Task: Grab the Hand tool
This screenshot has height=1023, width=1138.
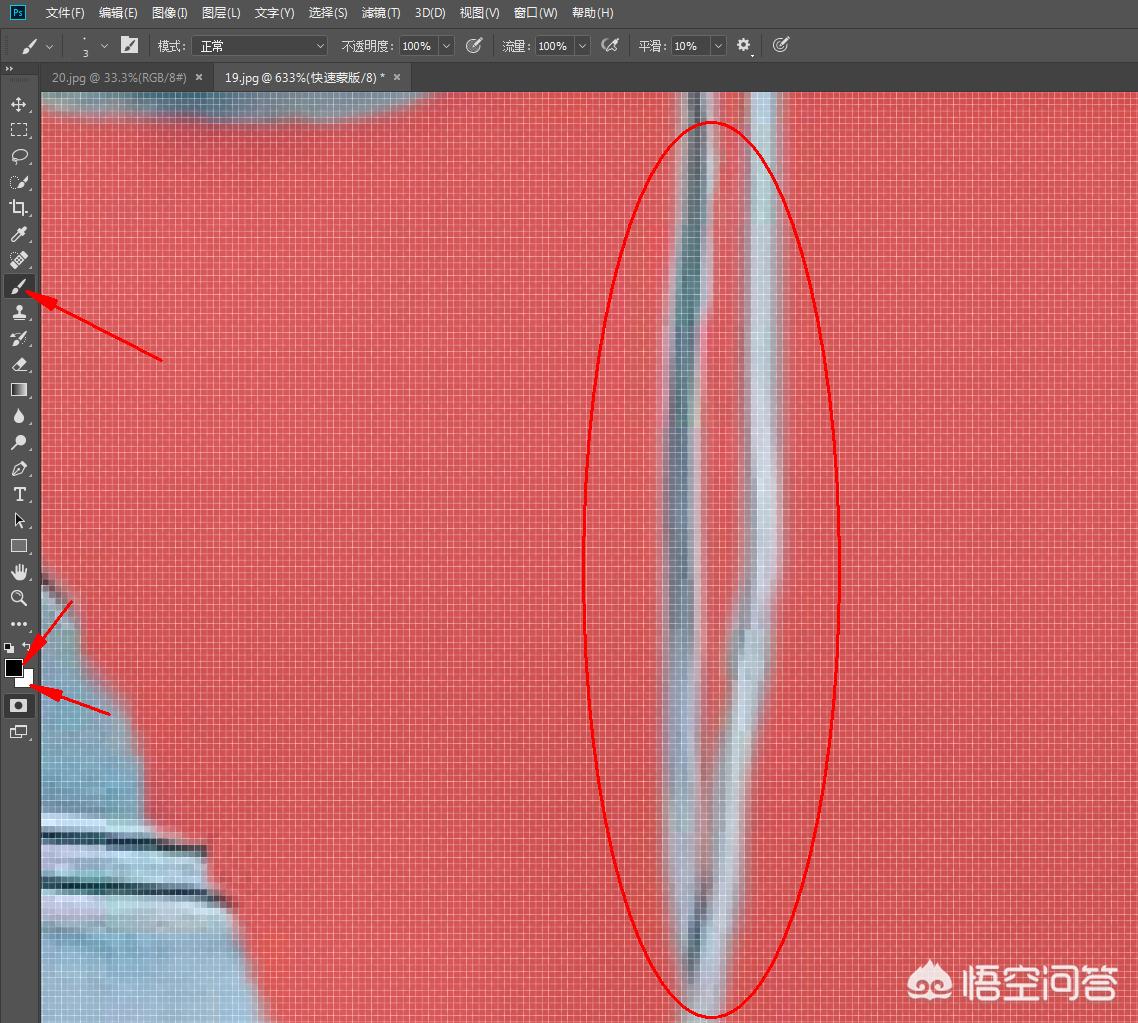Action: (x=19, y=572)
